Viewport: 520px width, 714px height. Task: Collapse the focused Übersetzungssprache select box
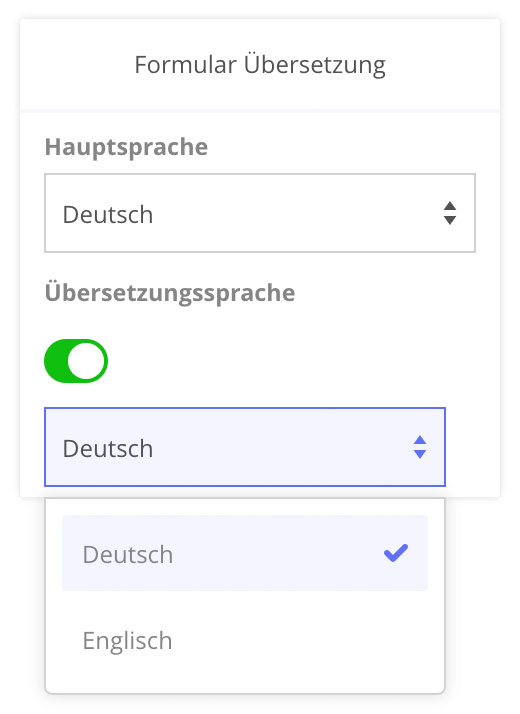click(x=245, y=447)
